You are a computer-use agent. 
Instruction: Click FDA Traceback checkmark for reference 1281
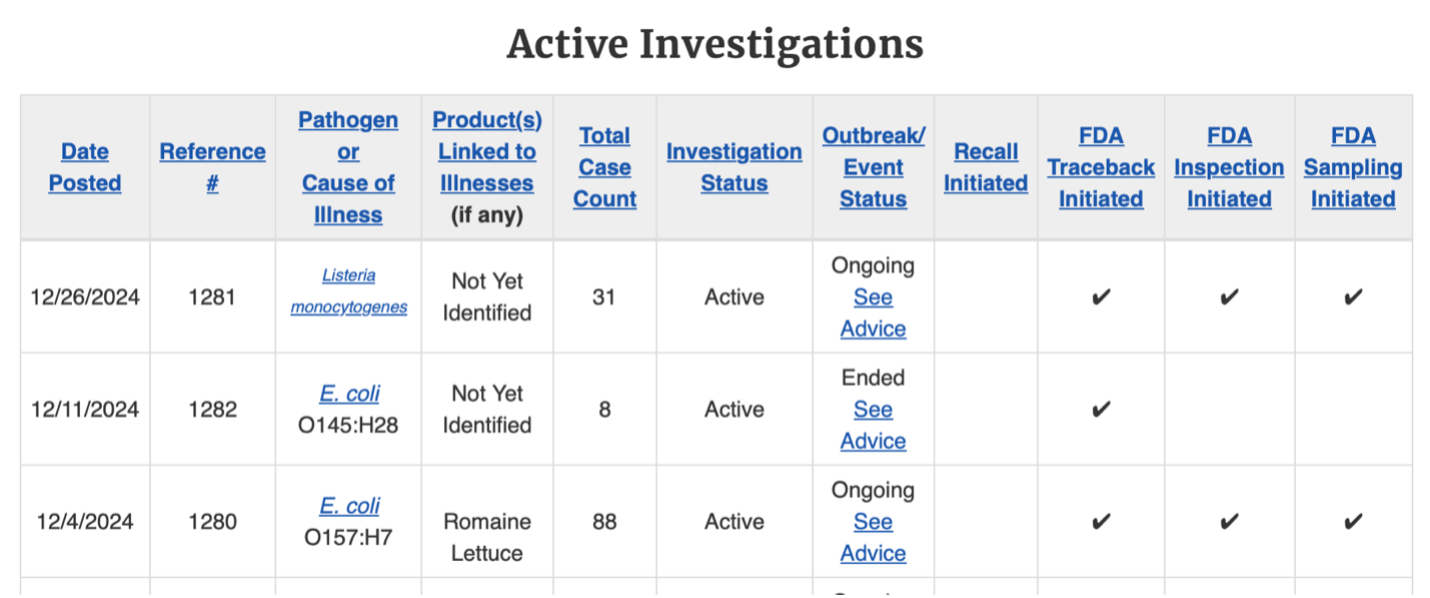[1100, 297]
